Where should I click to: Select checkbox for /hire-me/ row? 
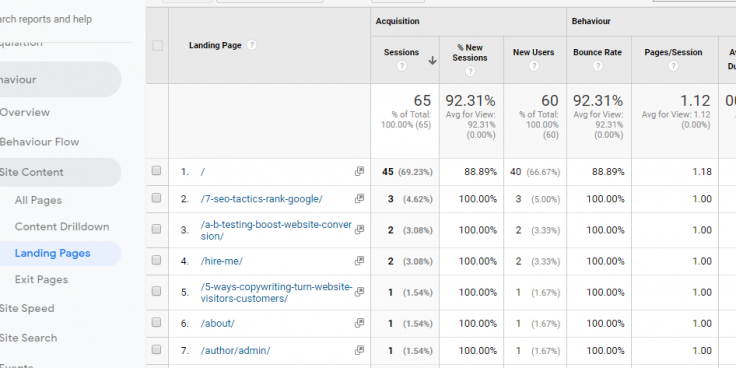156,260
